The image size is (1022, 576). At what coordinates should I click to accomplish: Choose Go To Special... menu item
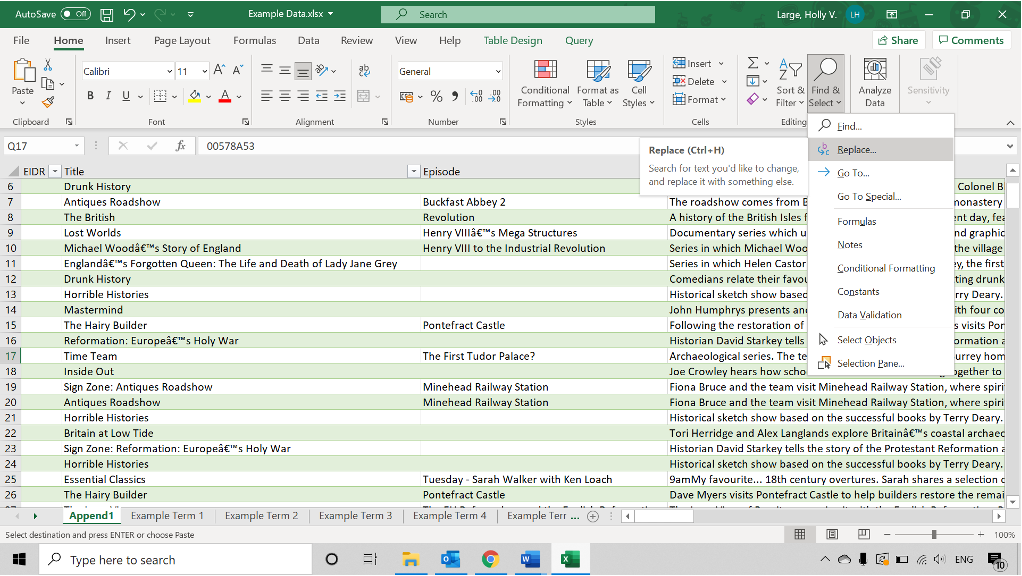pyautogui.click(x=881, y=196)
